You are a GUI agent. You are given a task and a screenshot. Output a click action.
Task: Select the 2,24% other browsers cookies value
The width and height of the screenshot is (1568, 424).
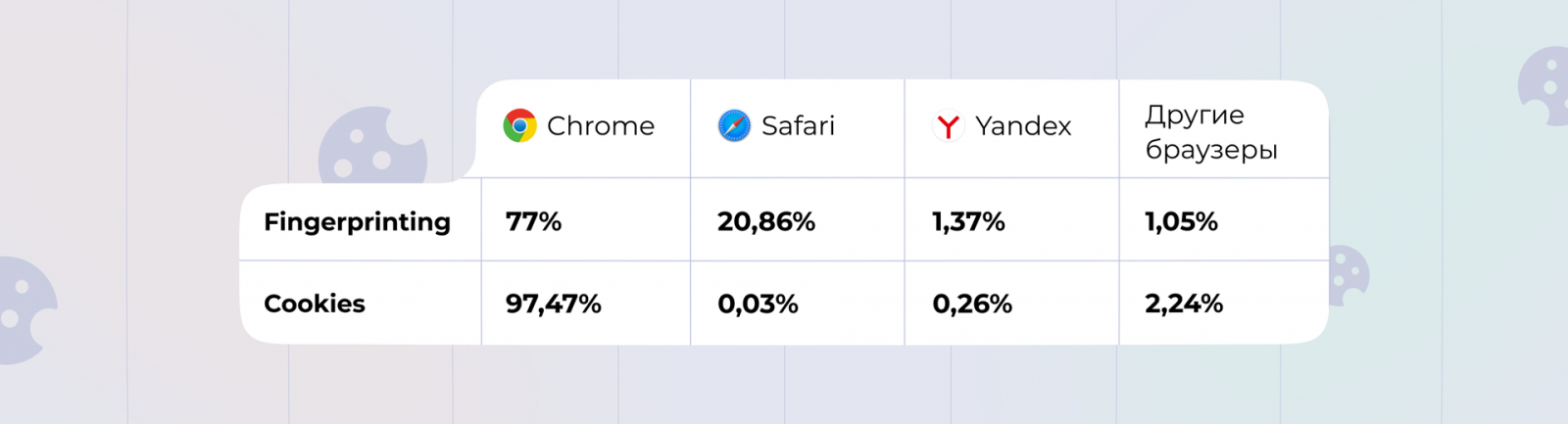pos(1184,304)
